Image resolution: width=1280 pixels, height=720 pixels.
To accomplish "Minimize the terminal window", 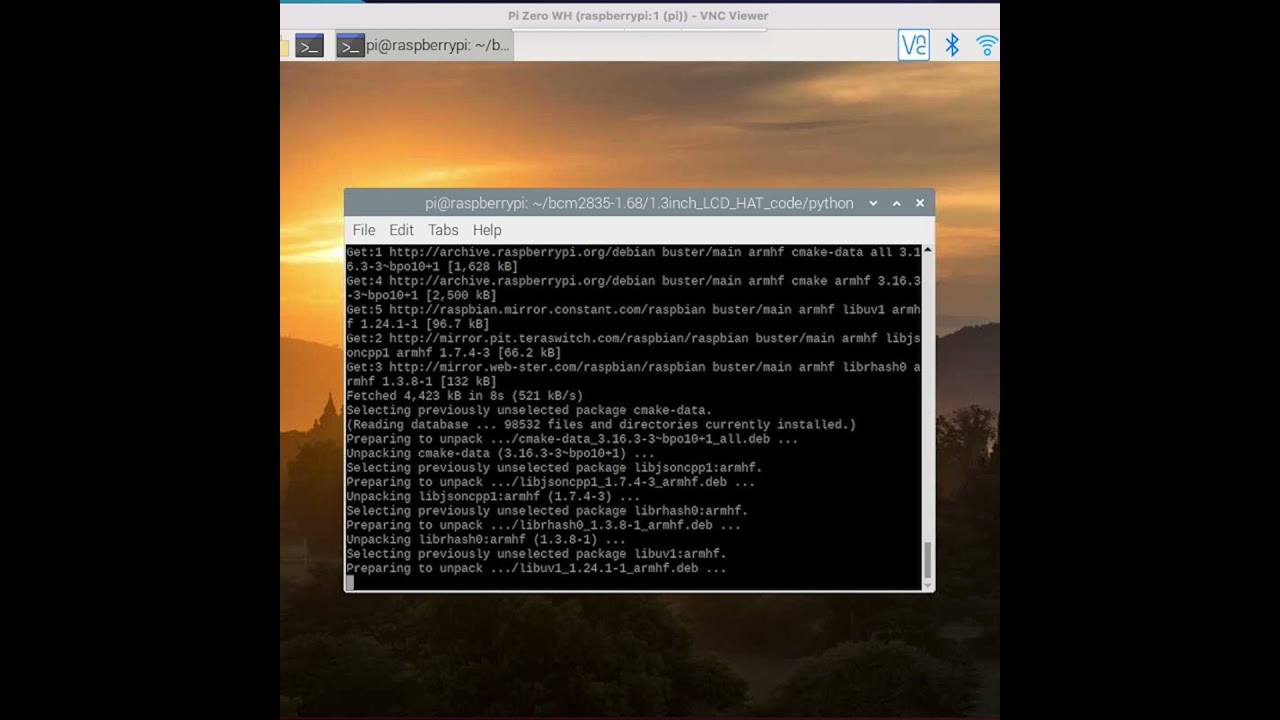I will tap(873, 203).
